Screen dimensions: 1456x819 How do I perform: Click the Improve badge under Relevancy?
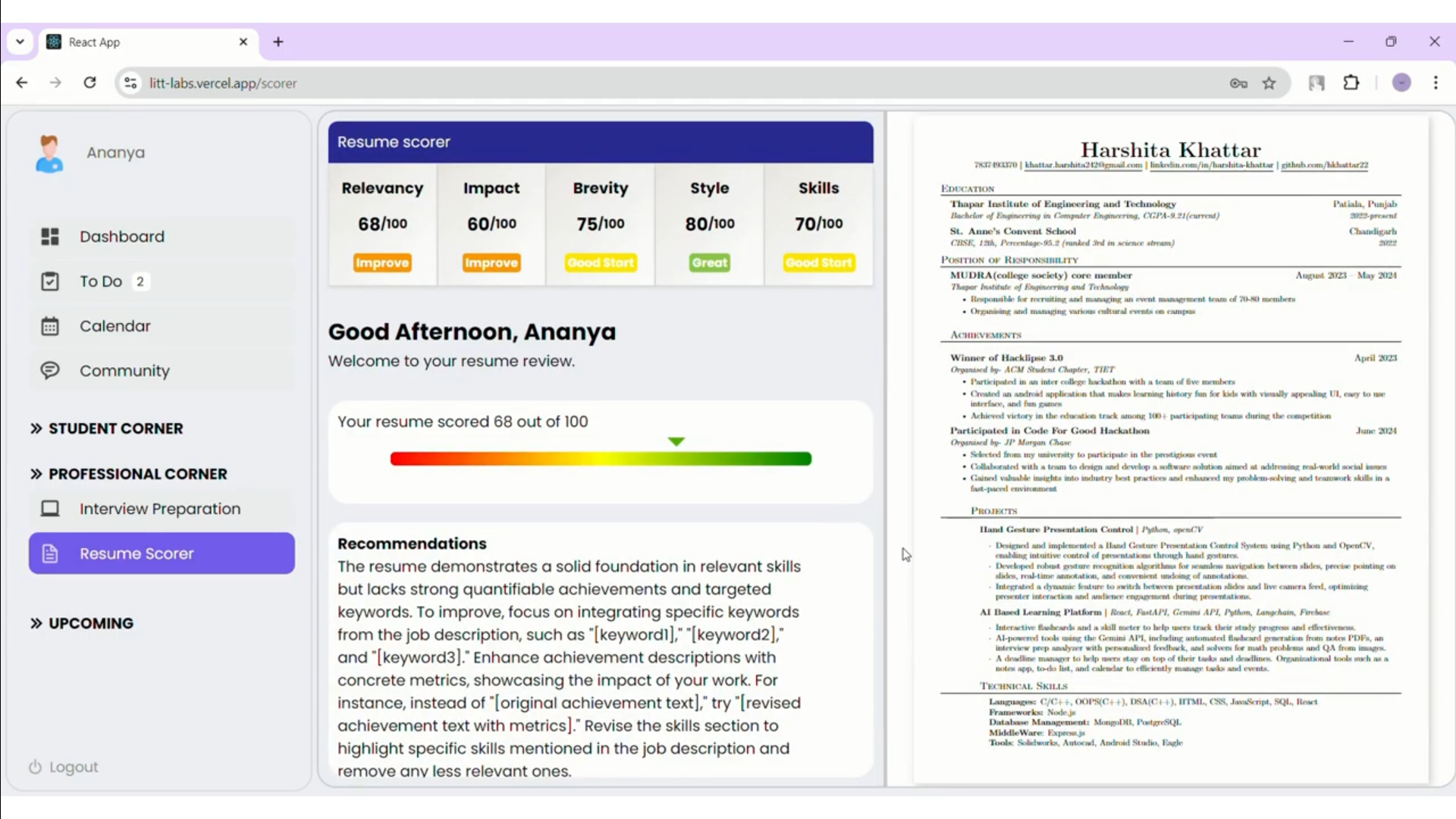point(382,263)
